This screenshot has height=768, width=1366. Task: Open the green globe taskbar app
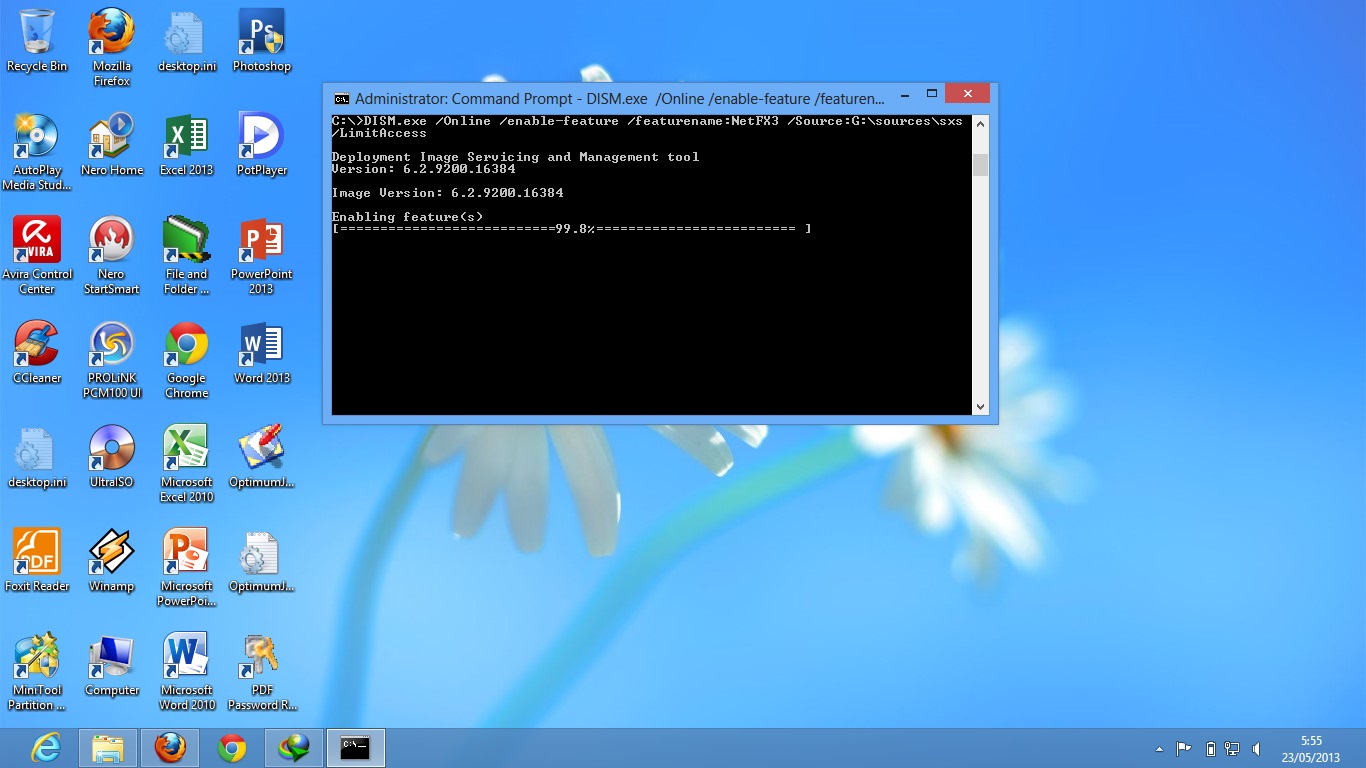click(294, 748)
